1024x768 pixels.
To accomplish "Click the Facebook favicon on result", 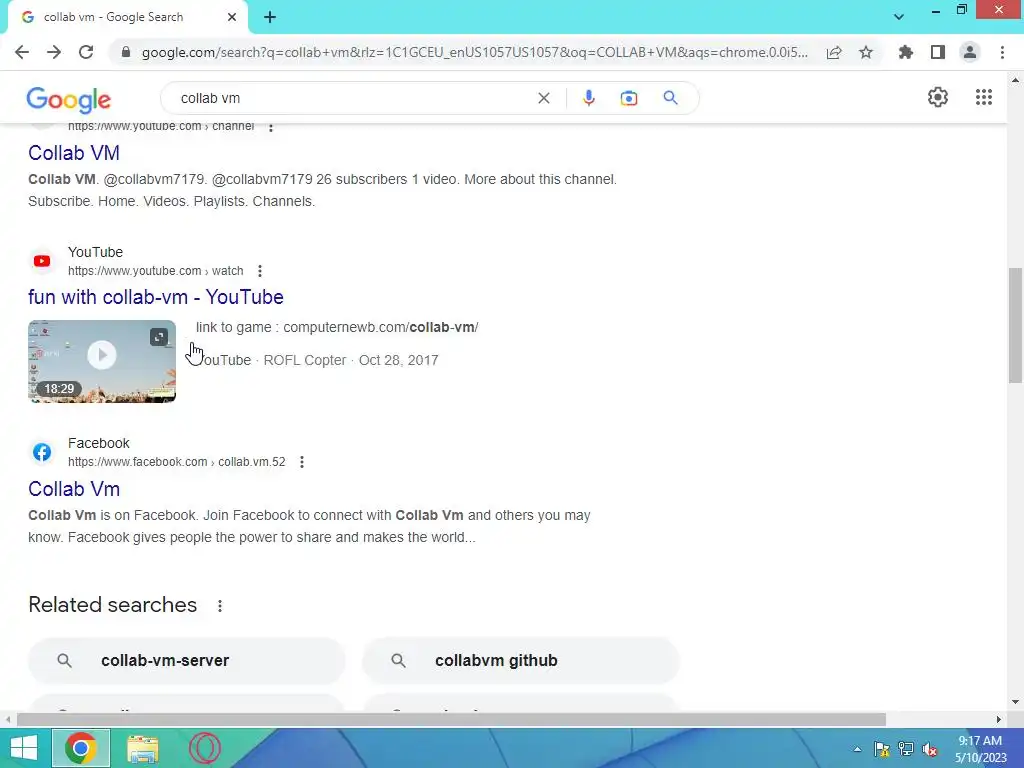I will (x=42, y=452).
